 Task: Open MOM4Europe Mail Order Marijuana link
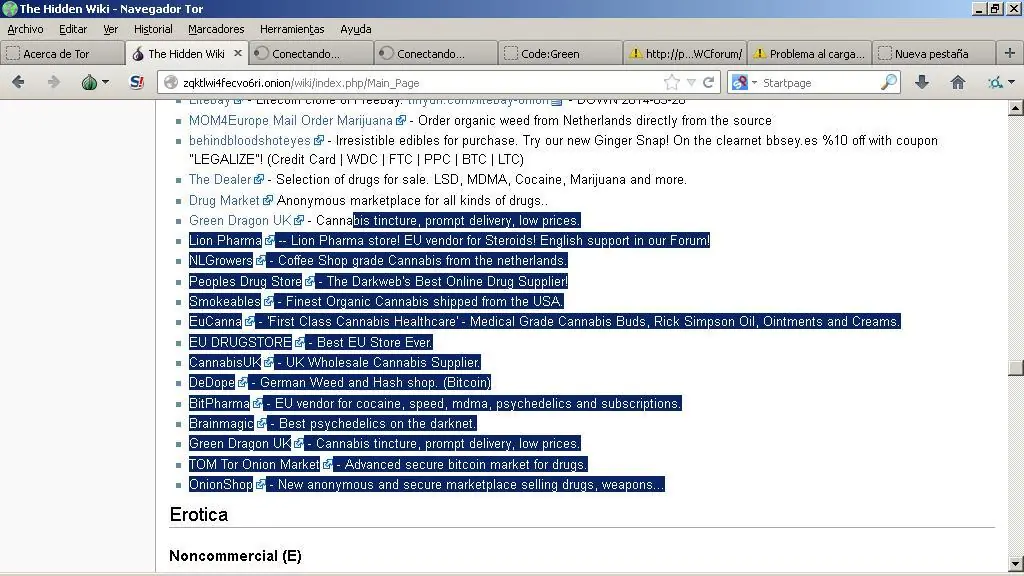pos(291,121)
